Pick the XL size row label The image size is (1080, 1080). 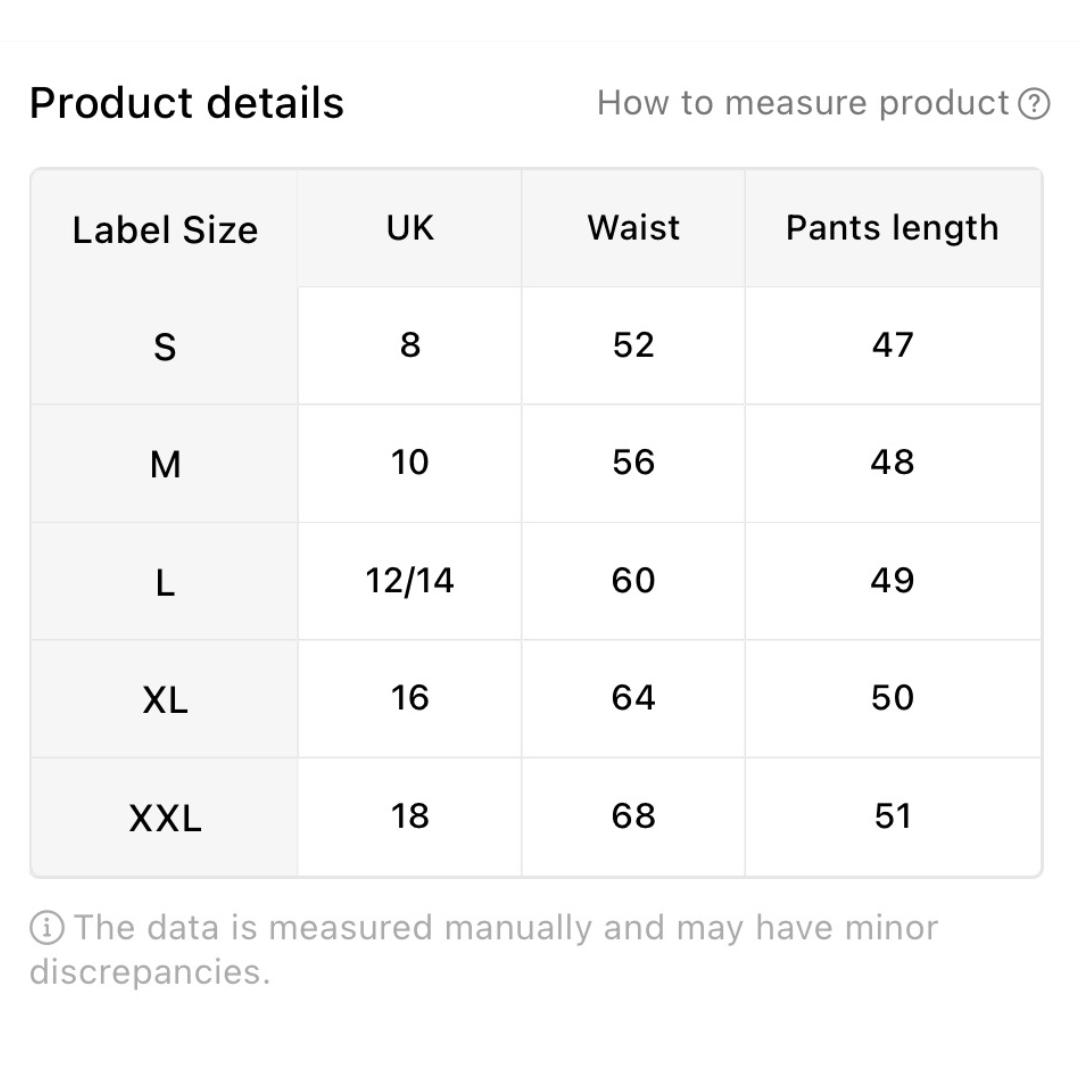165,699
